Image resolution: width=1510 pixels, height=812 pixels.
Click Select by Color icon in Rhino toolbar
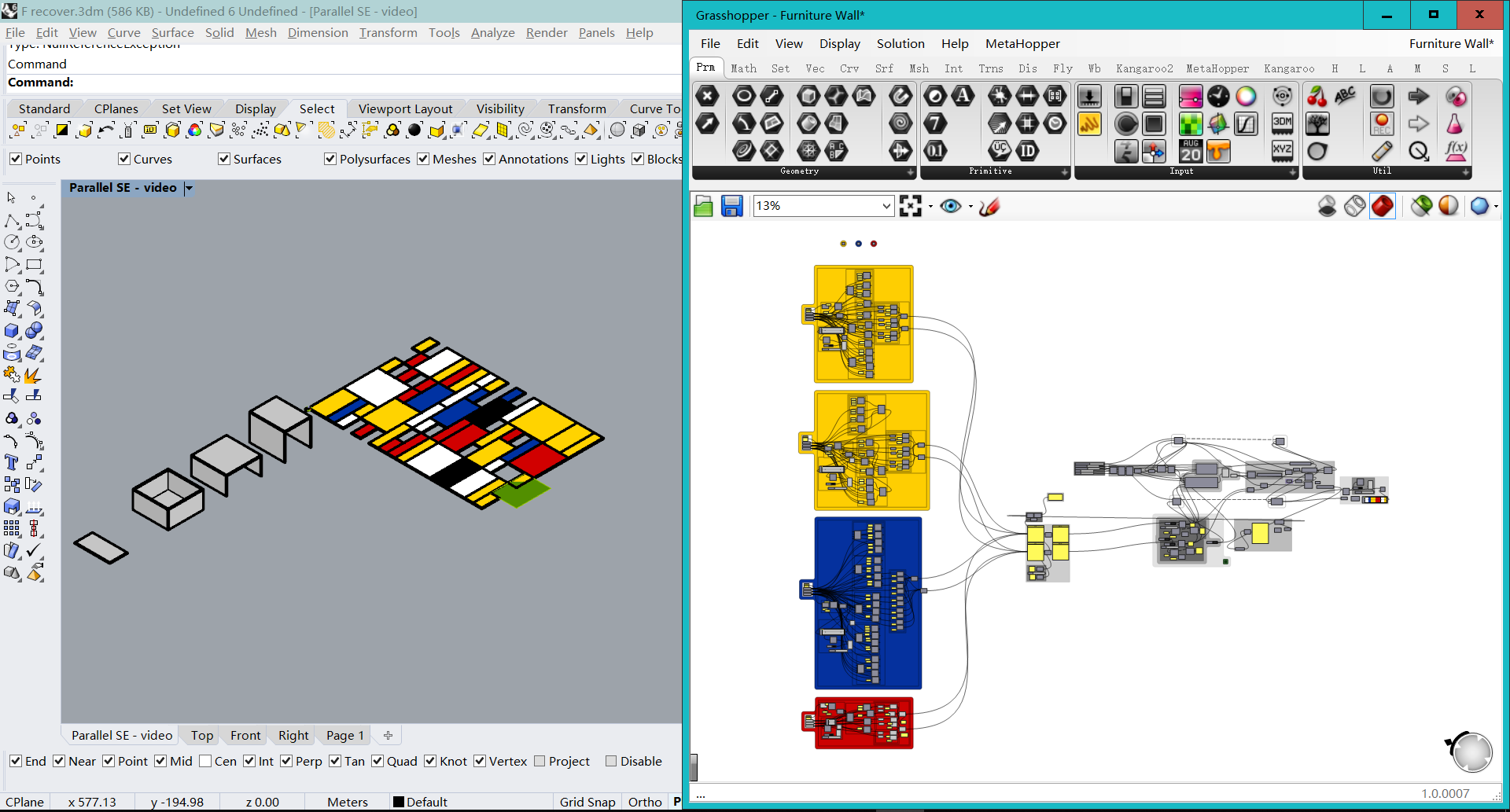194,130
